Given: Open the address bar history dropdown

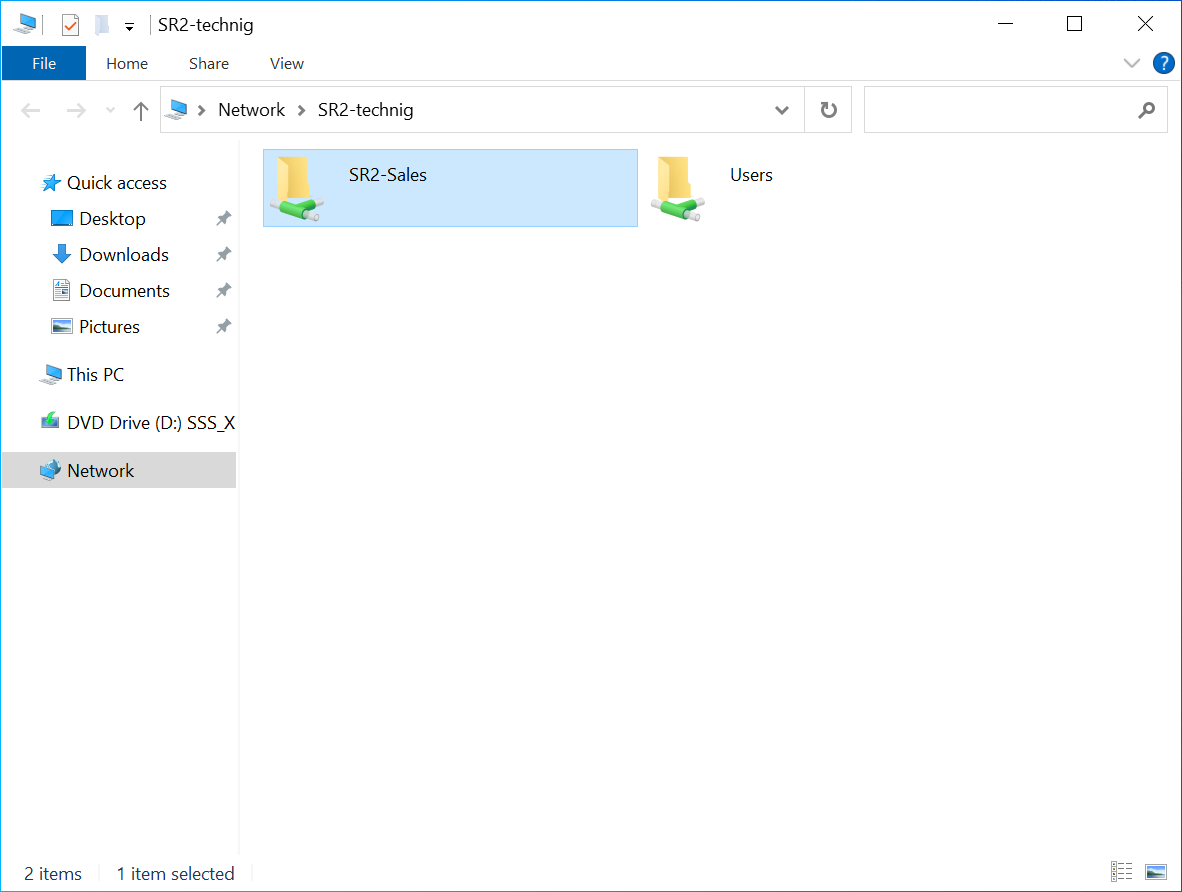Looking at the screenshot, I should coord(782,110).
